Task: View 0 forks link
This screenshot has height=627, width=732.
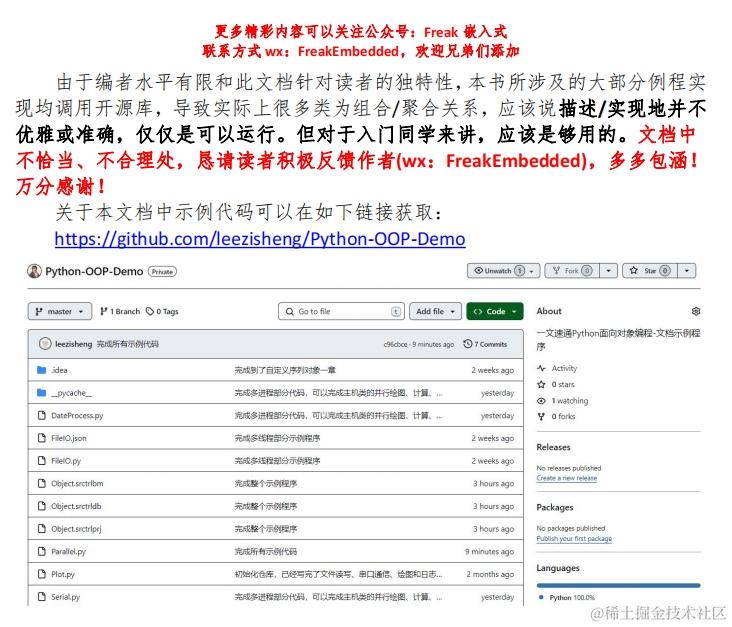Action: coord(563,416)
